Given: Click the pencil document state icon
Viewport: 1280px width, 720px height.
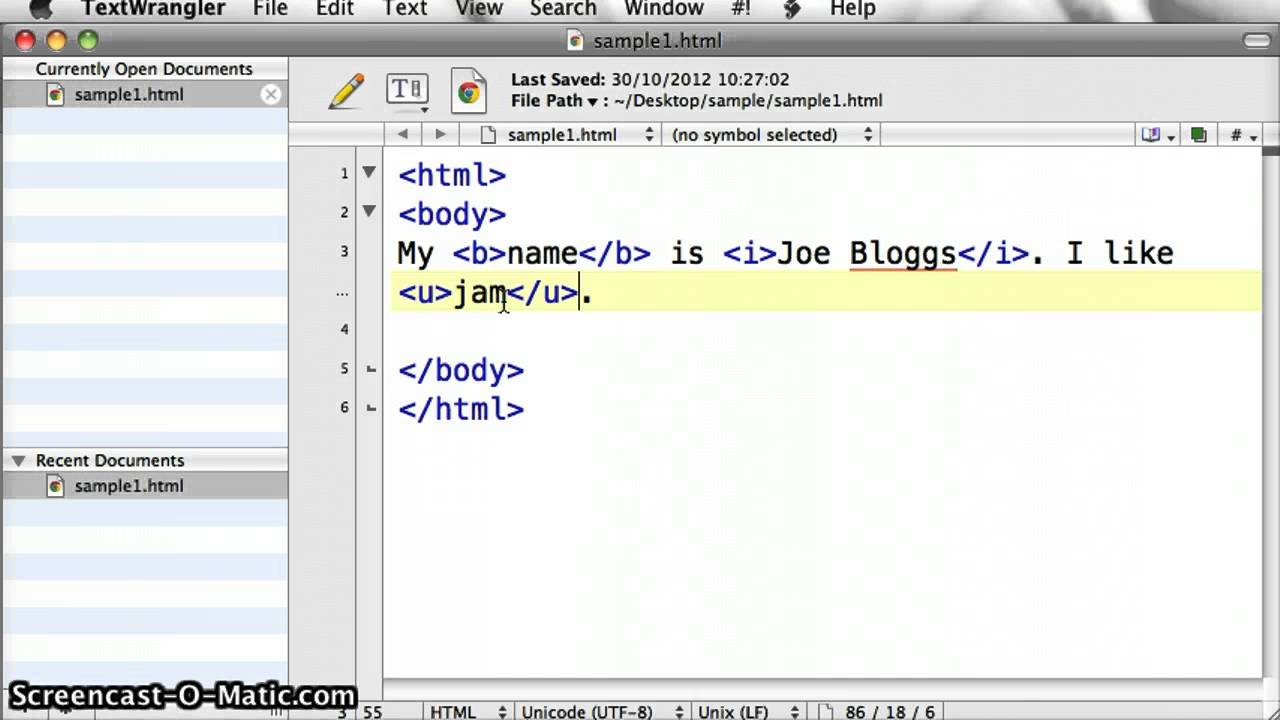Looking at the screenshot, I should (x=346, y=91).
